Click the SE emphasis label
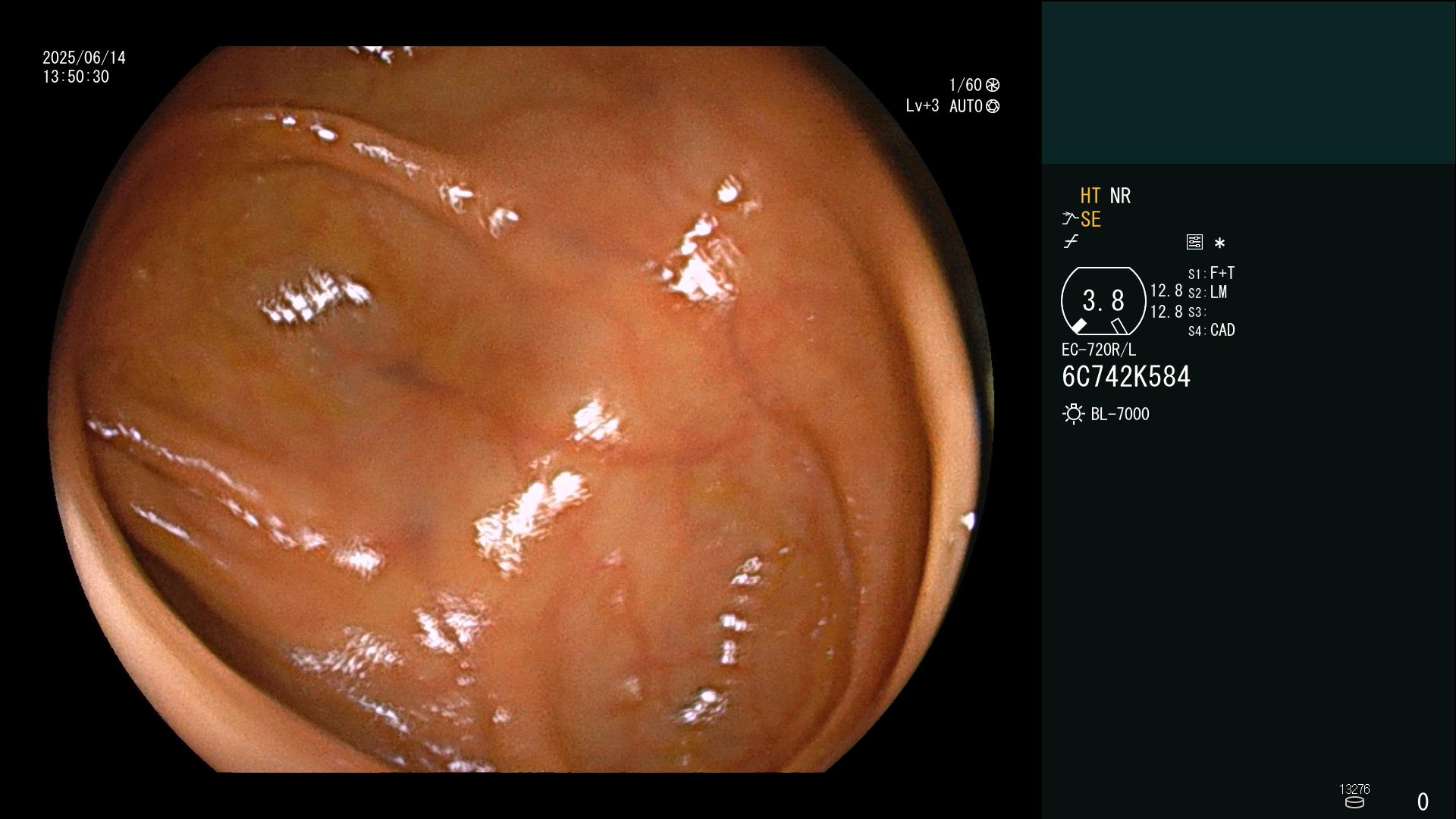Viewport: 1456px width, 819px height. point(1090,219)
